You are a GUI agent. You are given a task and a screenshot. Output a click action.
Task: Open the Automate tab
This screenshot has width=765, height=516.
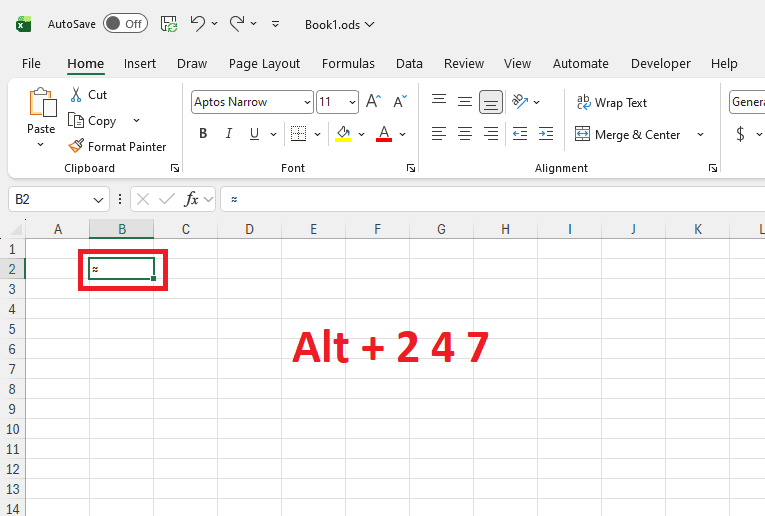coord(581,64)
